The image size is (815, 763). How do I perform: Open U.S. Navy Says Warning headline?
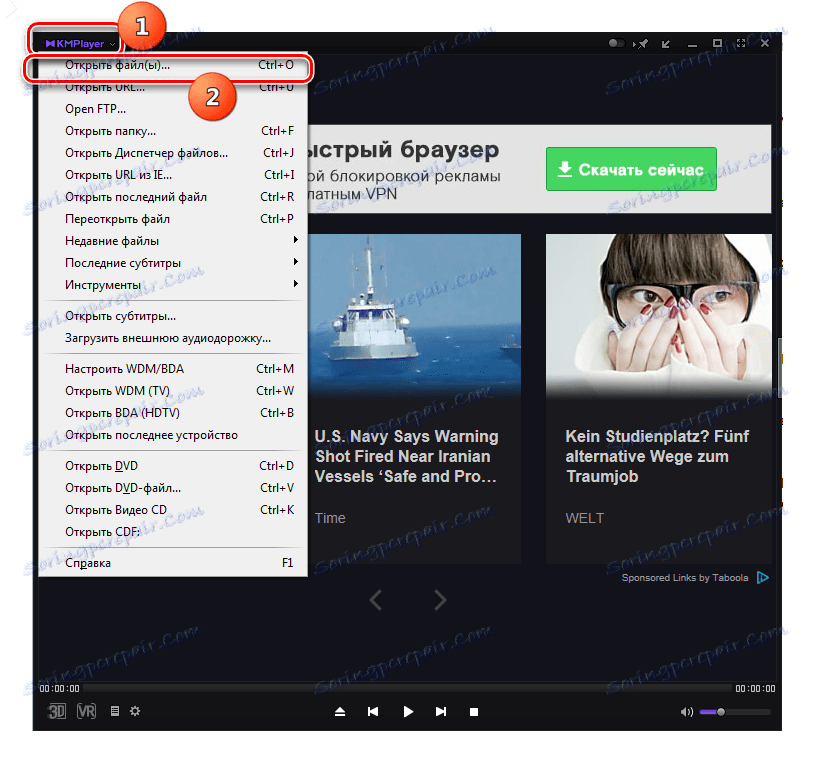coord(406,456)
